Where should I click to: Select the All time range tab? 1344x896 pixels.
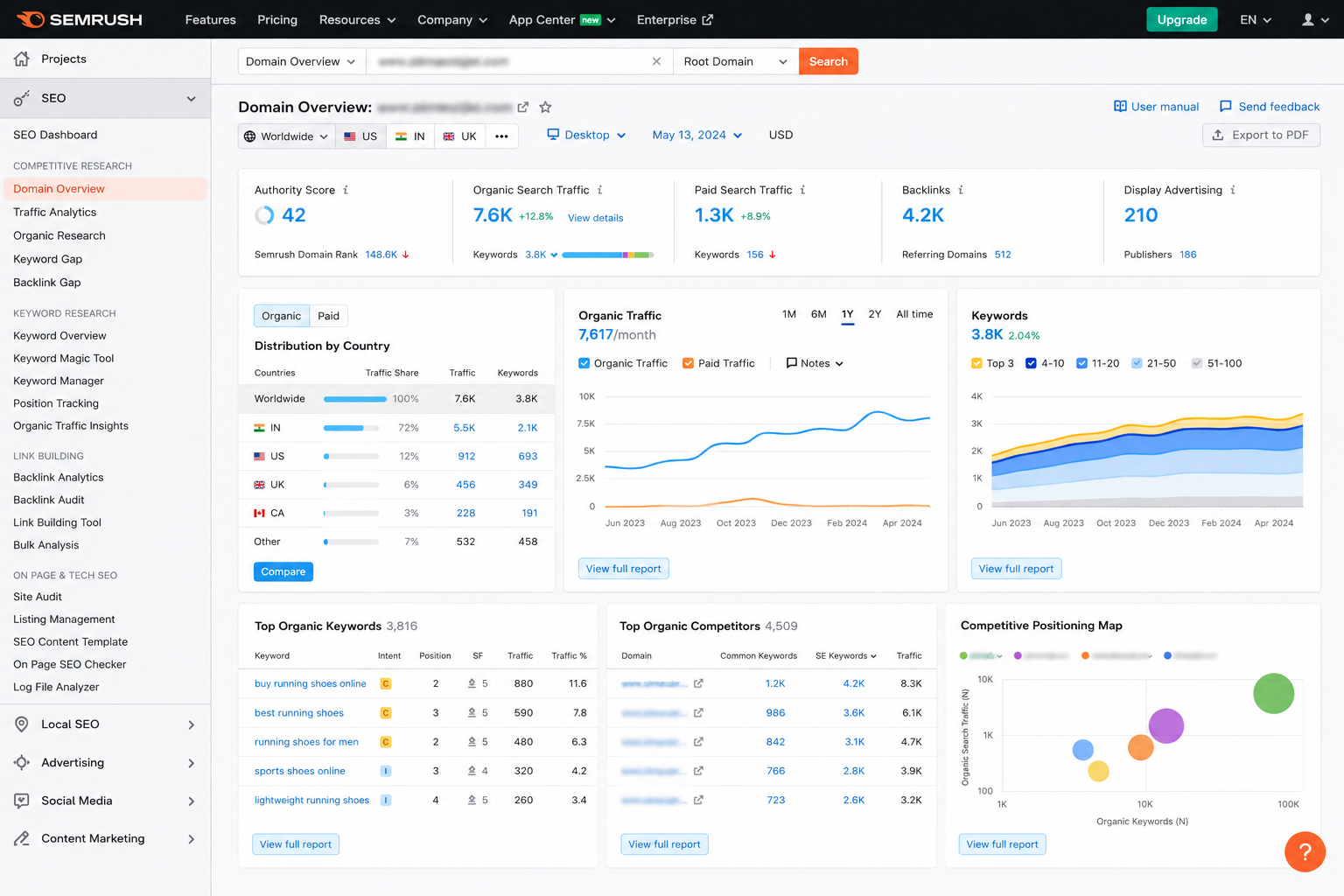(x=914, y=314)
